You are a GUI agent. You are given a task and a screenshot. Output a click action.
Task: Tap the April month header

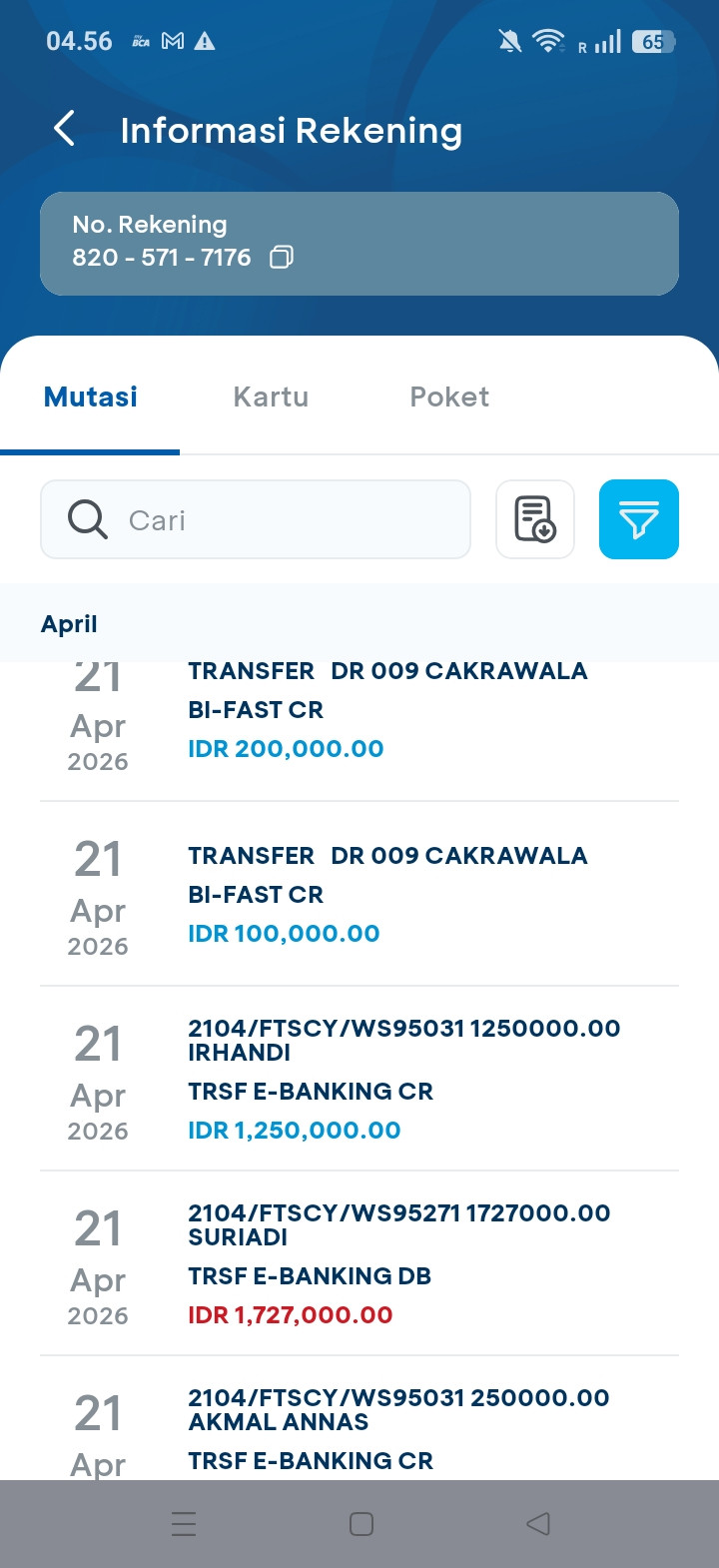[x=69, y=624]
